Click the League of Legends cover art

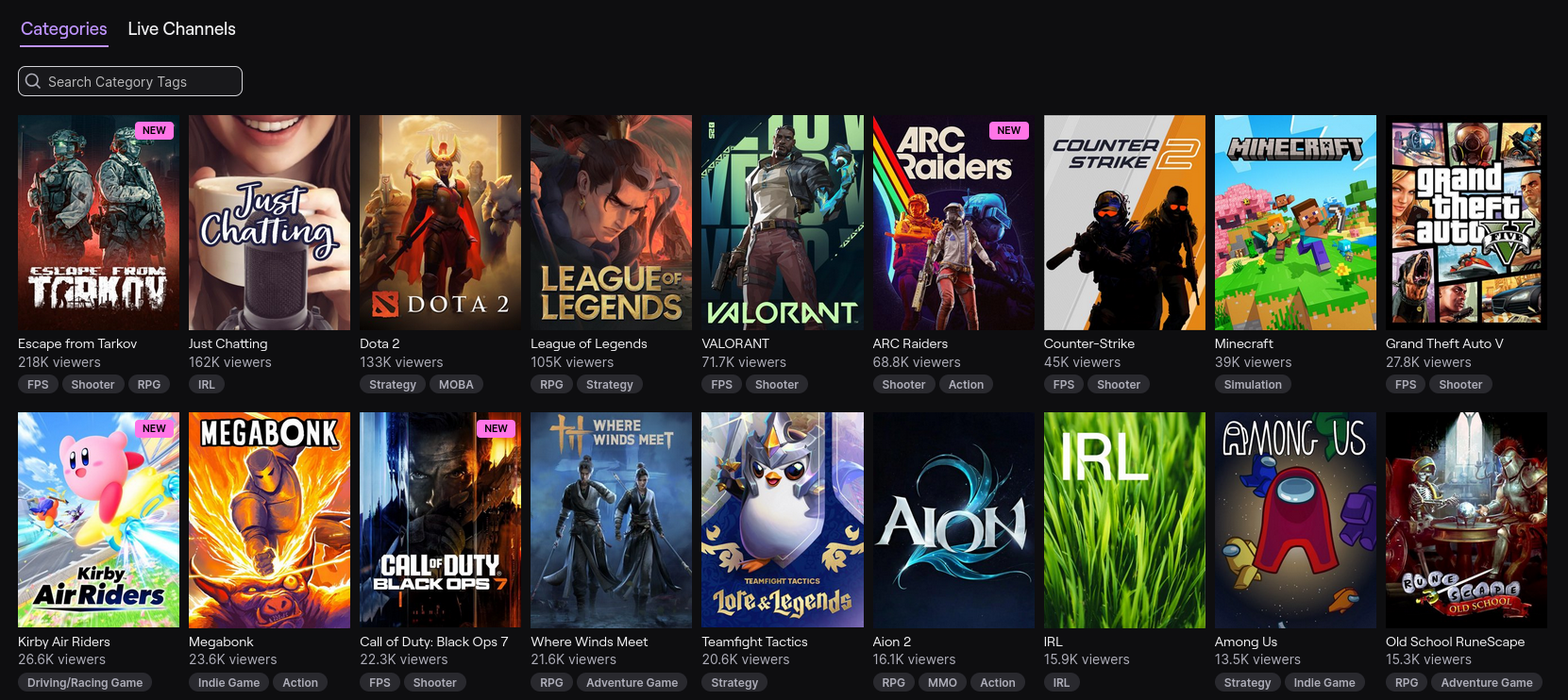611,223
